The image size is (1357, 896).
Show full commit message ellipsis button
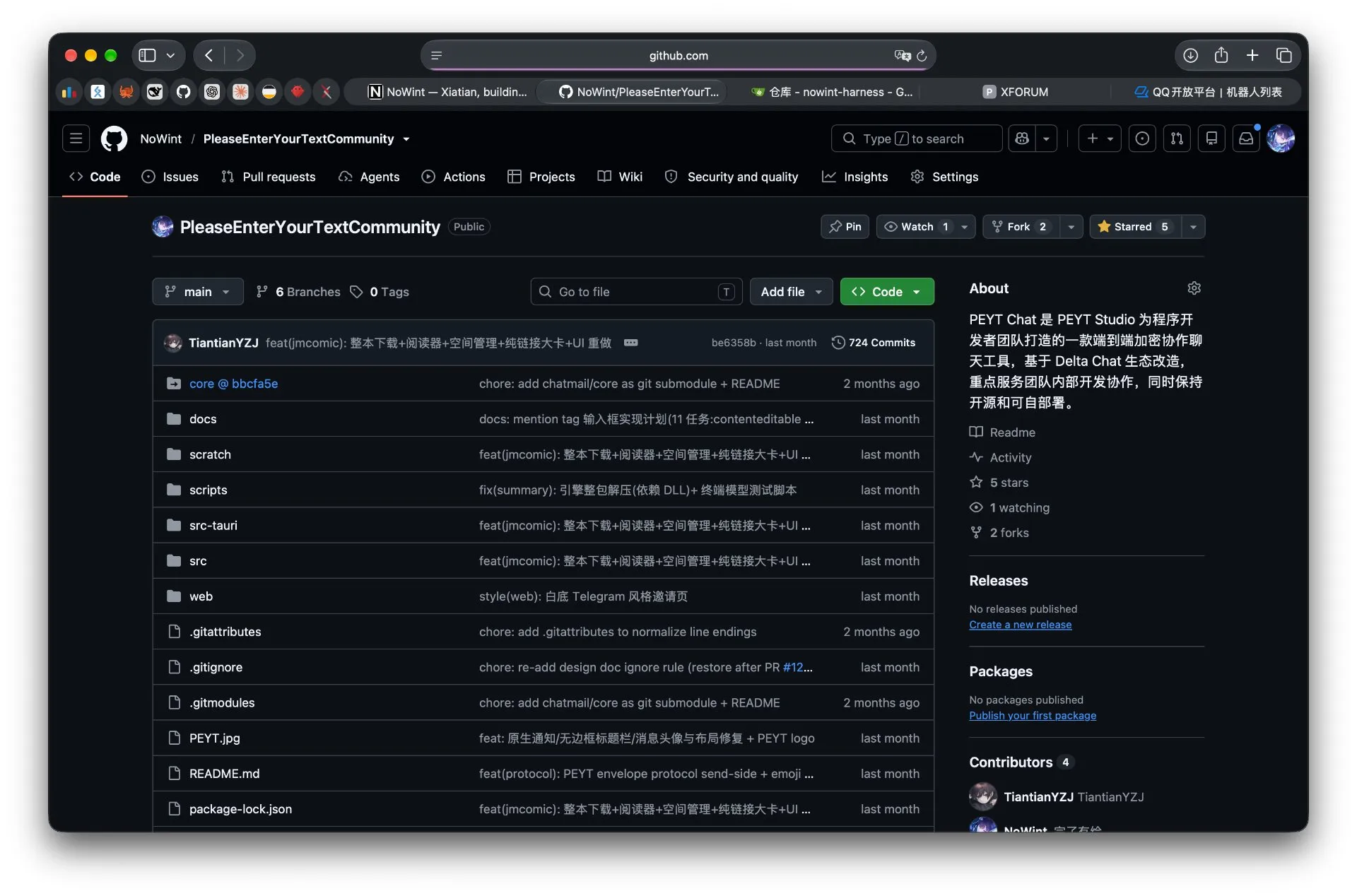pos(631,343)
